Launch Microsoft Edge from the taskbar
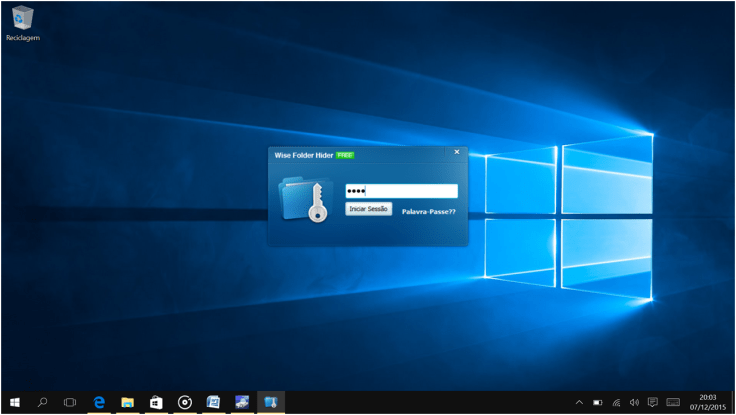 pos(100,402)
